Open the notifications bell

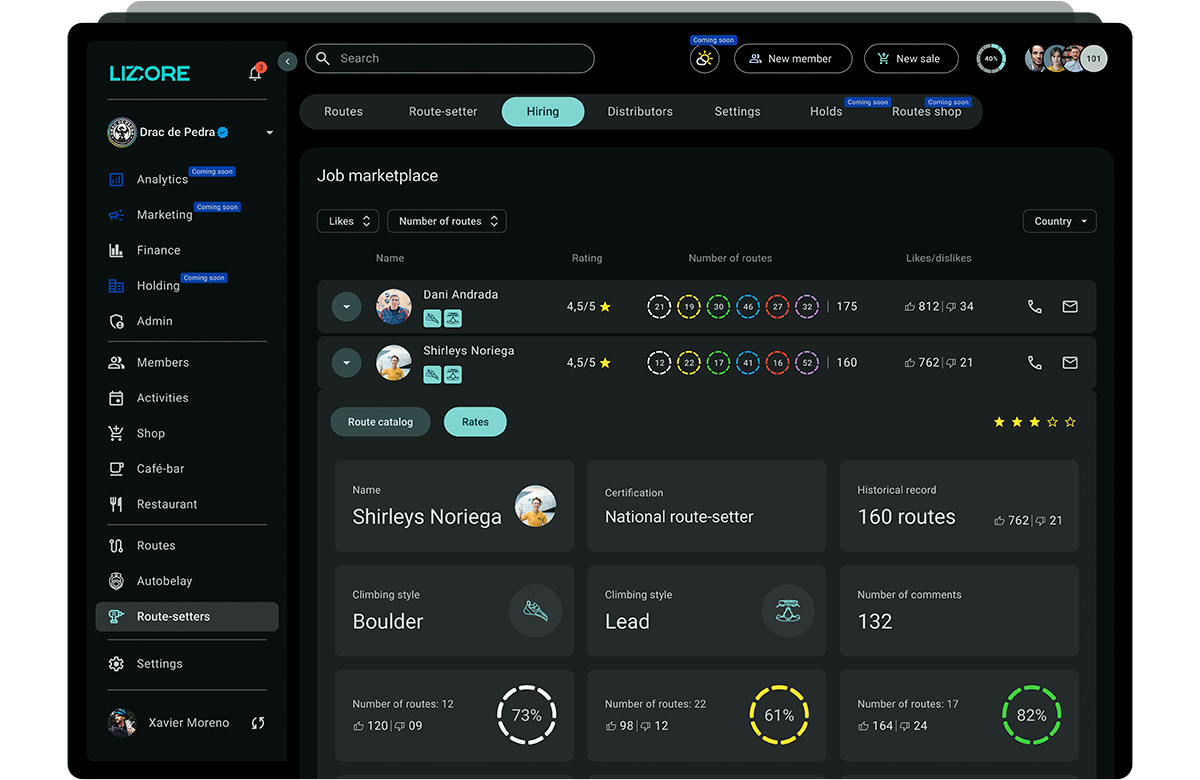point(256,73)
